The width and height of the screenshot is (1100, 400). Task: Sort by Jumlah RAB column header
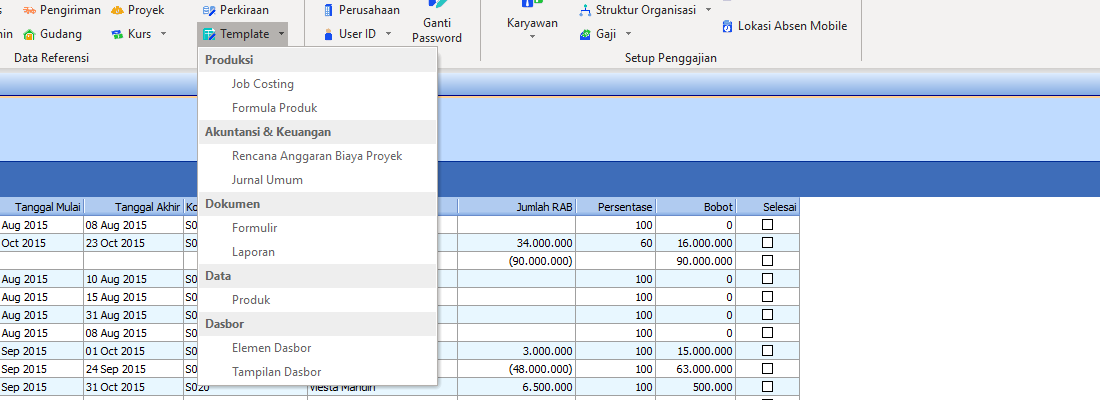click(x=517, y=207)
